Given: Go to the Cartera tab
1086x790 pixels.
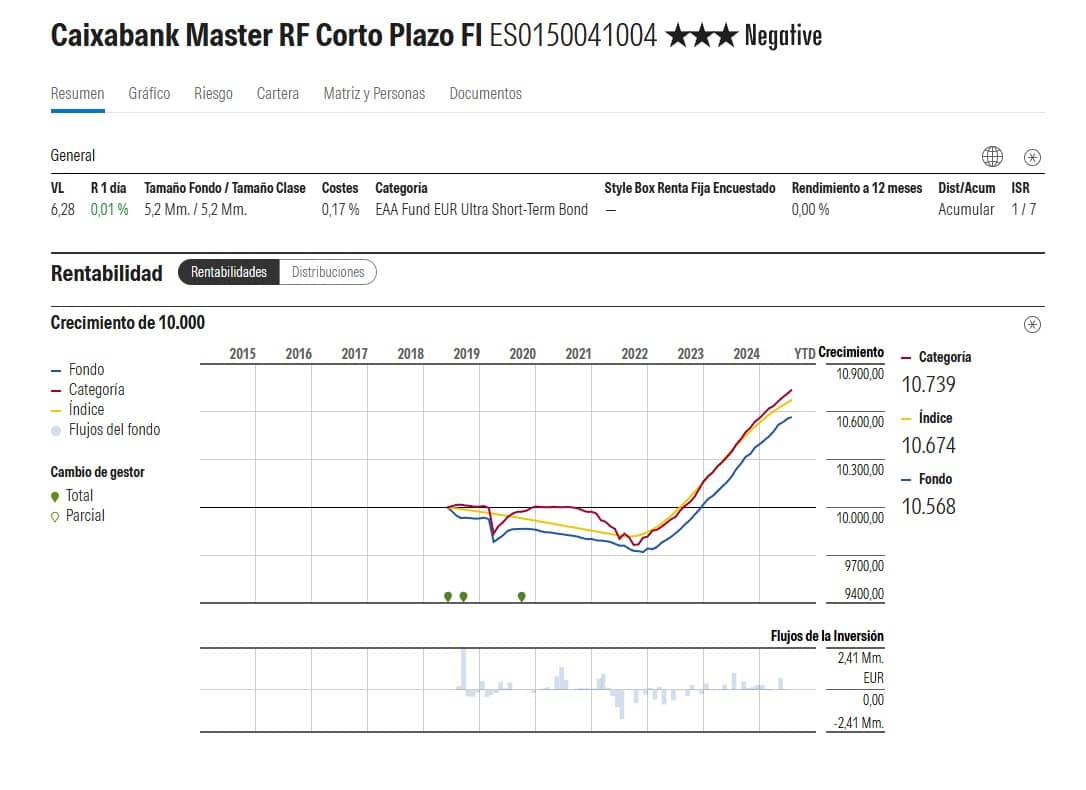Looking at the screenshot, I should click(x=278, y=93).
